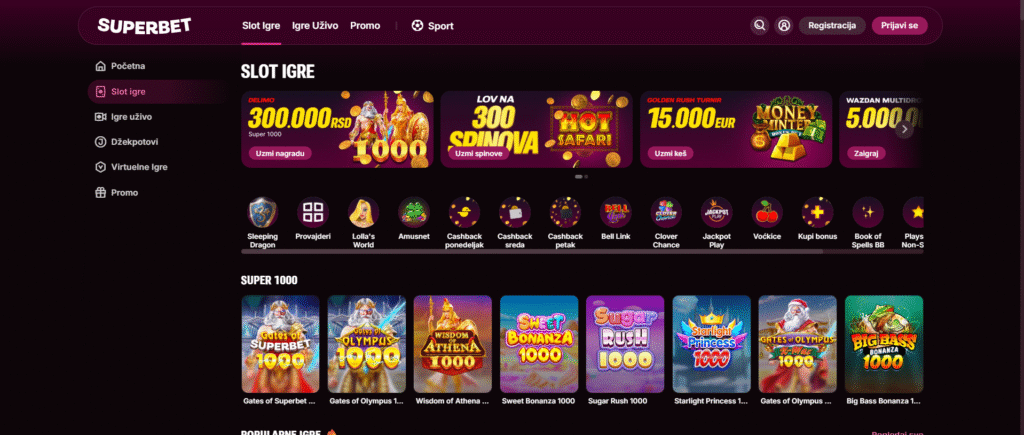Screen dimensions: 1024x435
Task: Click the user account icon
Action: [784, 25]
